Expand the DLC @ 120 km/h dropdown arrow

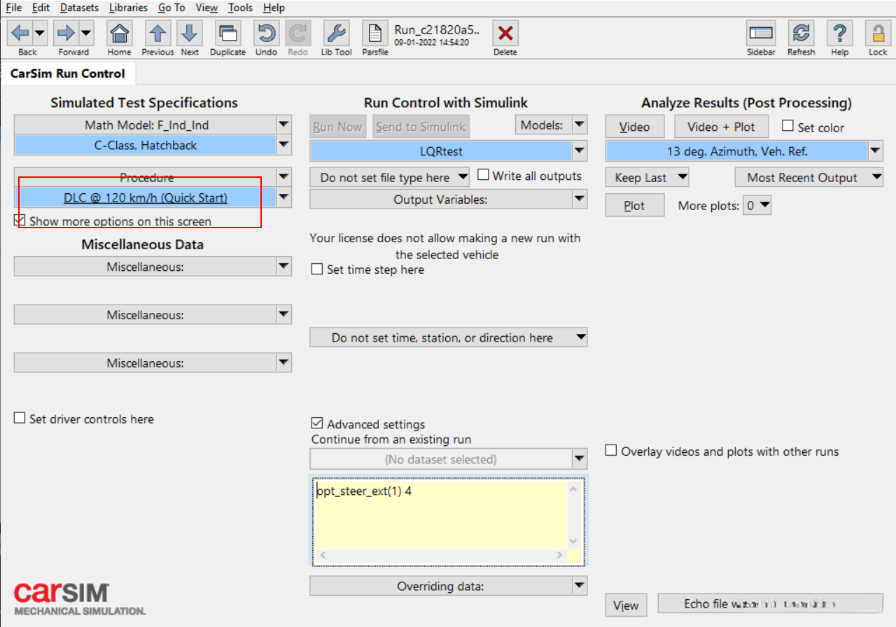pos(283,197)
